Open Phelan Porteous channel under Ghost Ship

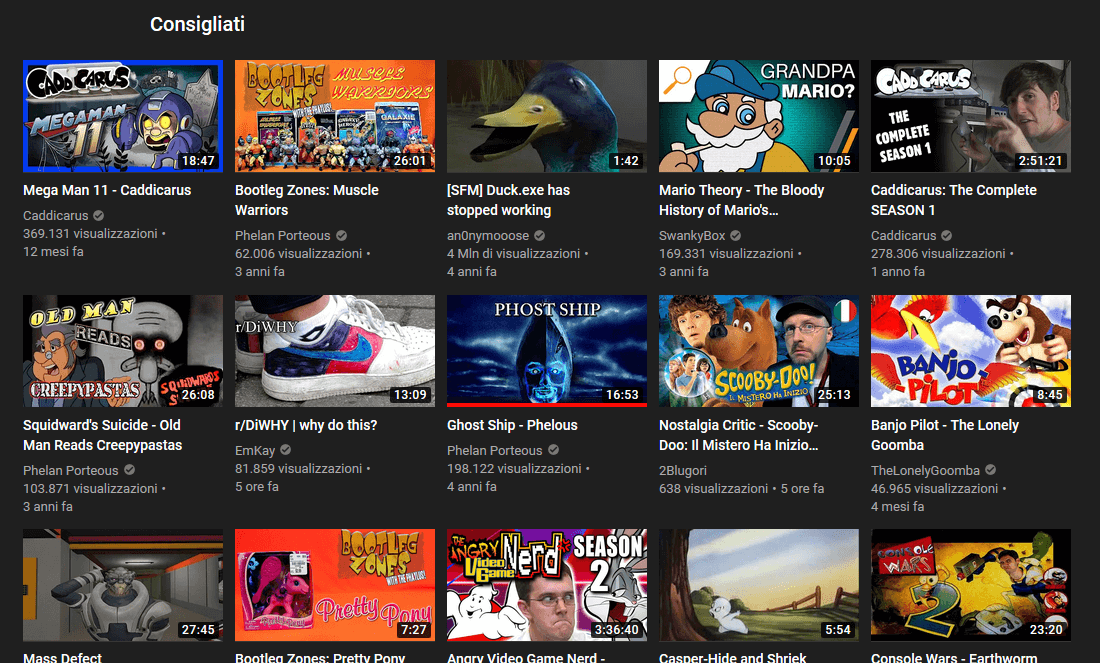point(495,450)
